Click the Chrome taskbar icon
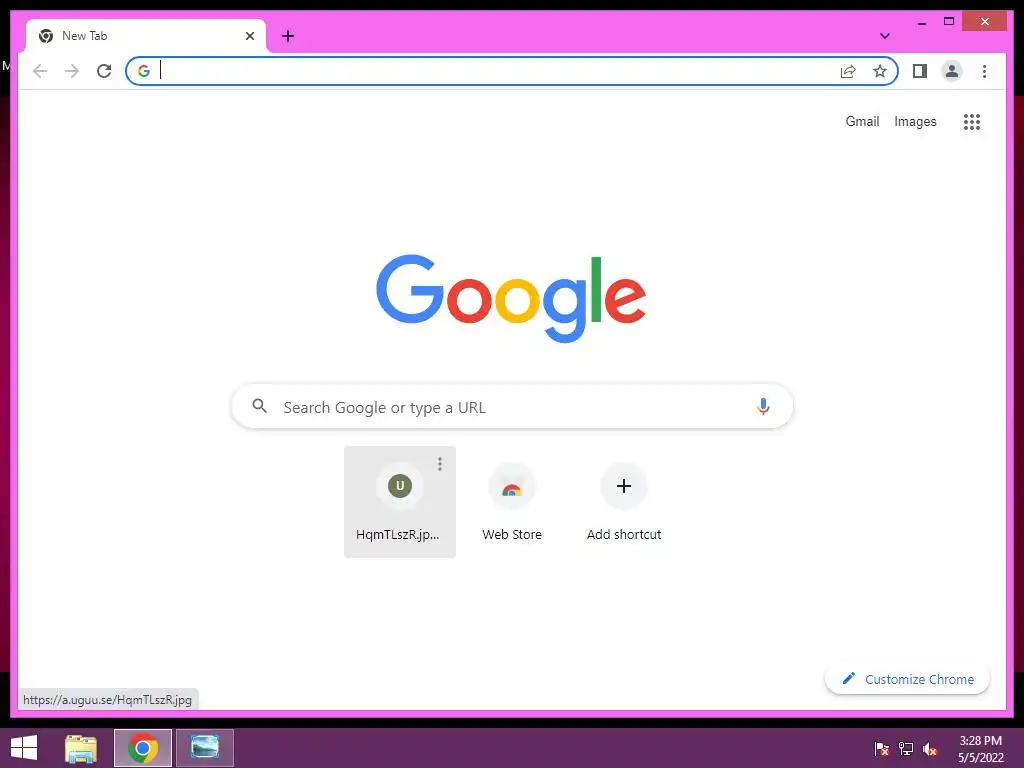 [143, 748]
